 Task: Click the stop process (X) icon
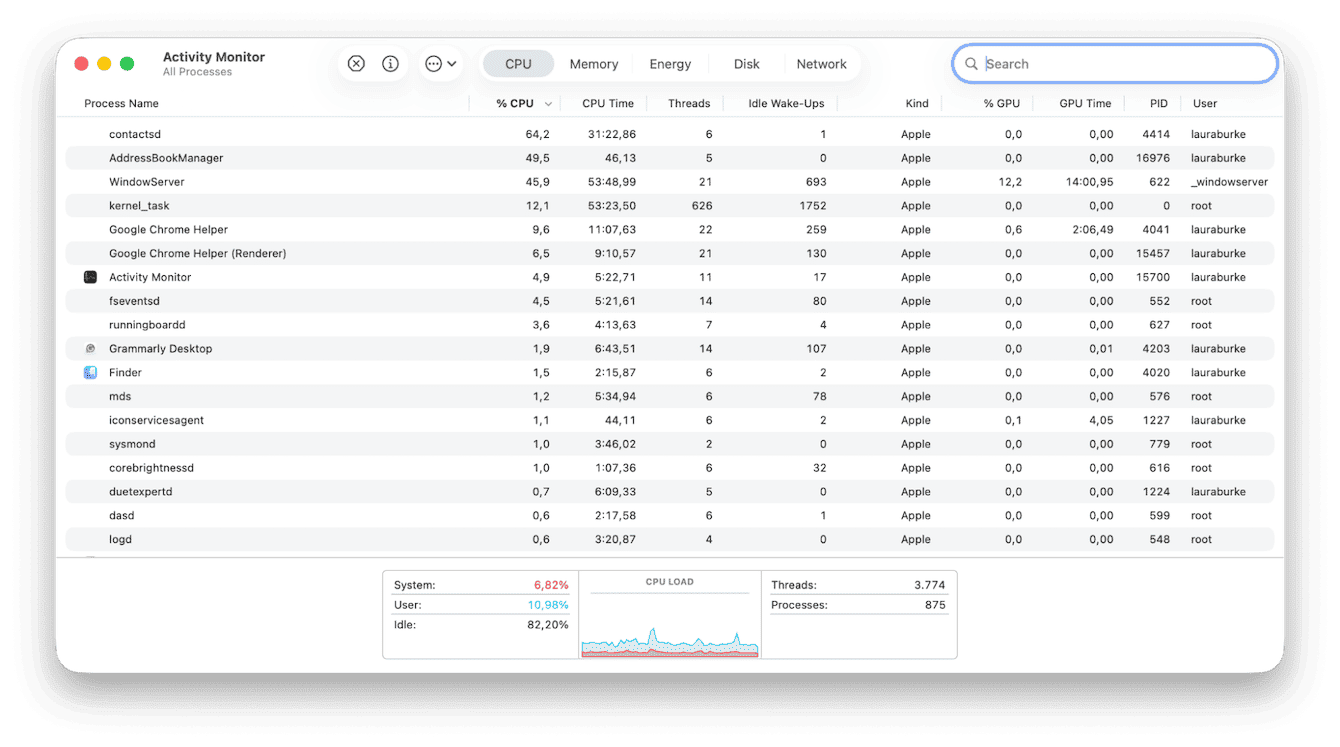[x=356, y=63]
